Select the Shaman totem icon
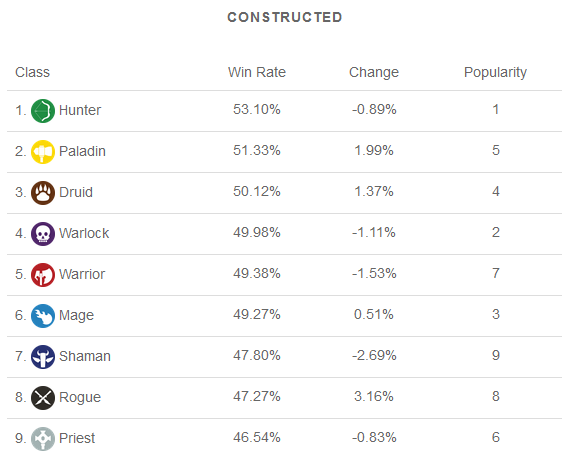Screen dimensions: 573x467 (x=43, y=357)
